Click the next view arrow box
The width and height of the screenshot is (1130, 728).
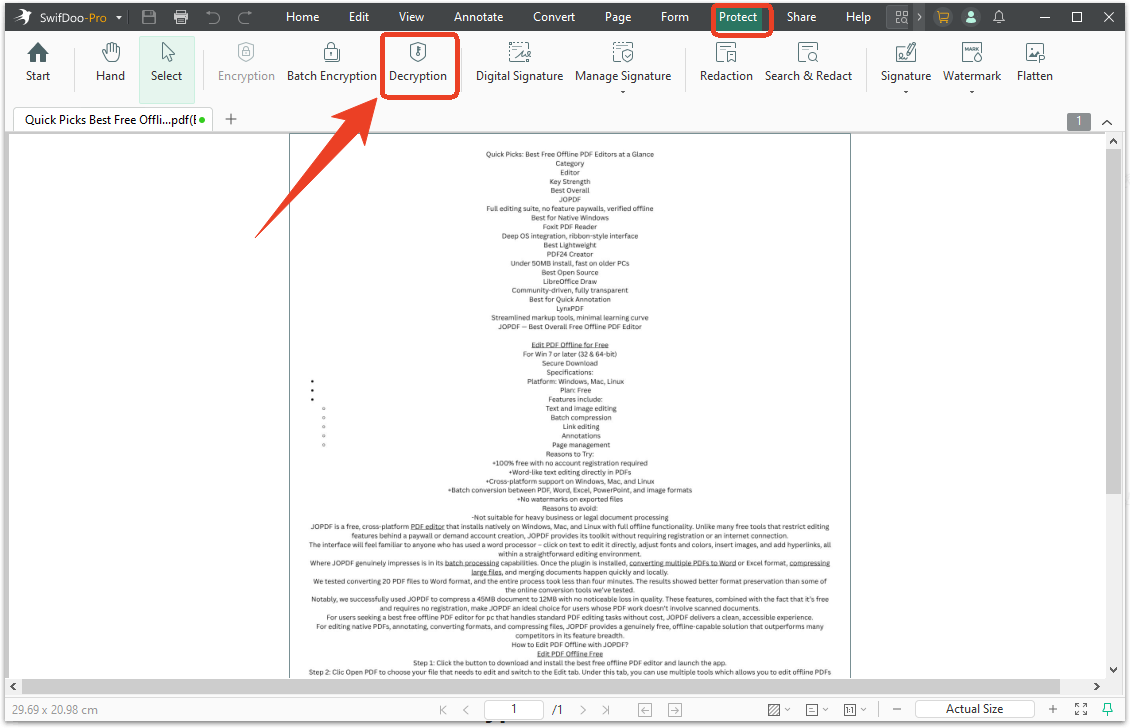[x=675, y=710]
